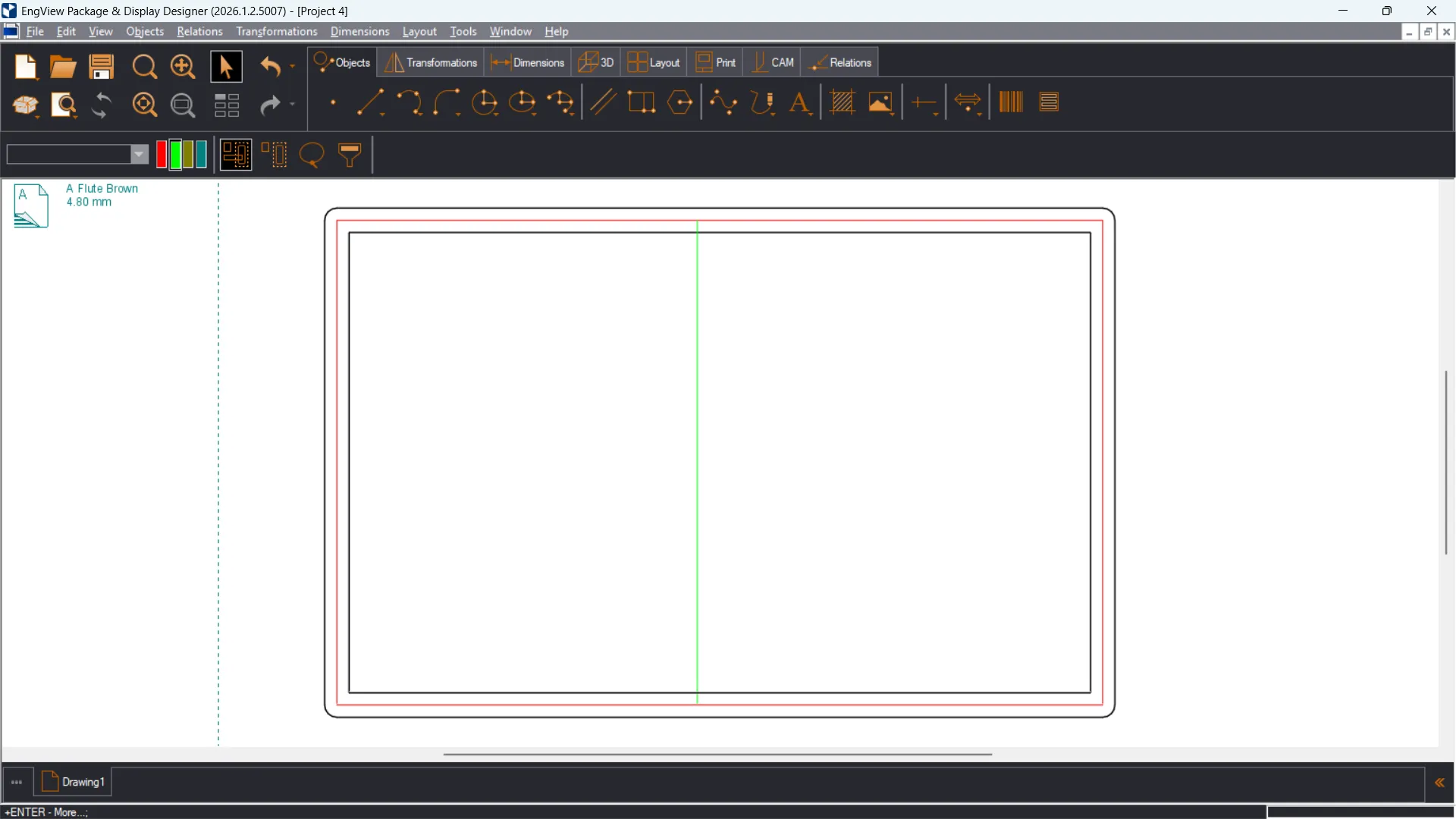1456x819 pixels.
Task: Click the double-arrow stretch tool
Action: (968, 102)
